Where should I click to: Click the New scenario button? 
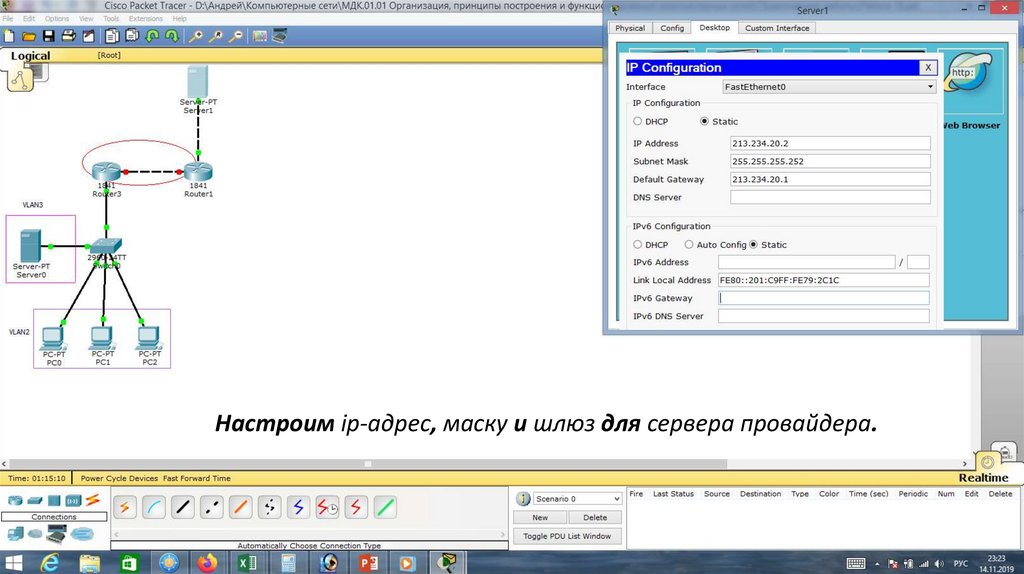pos(540,517)
